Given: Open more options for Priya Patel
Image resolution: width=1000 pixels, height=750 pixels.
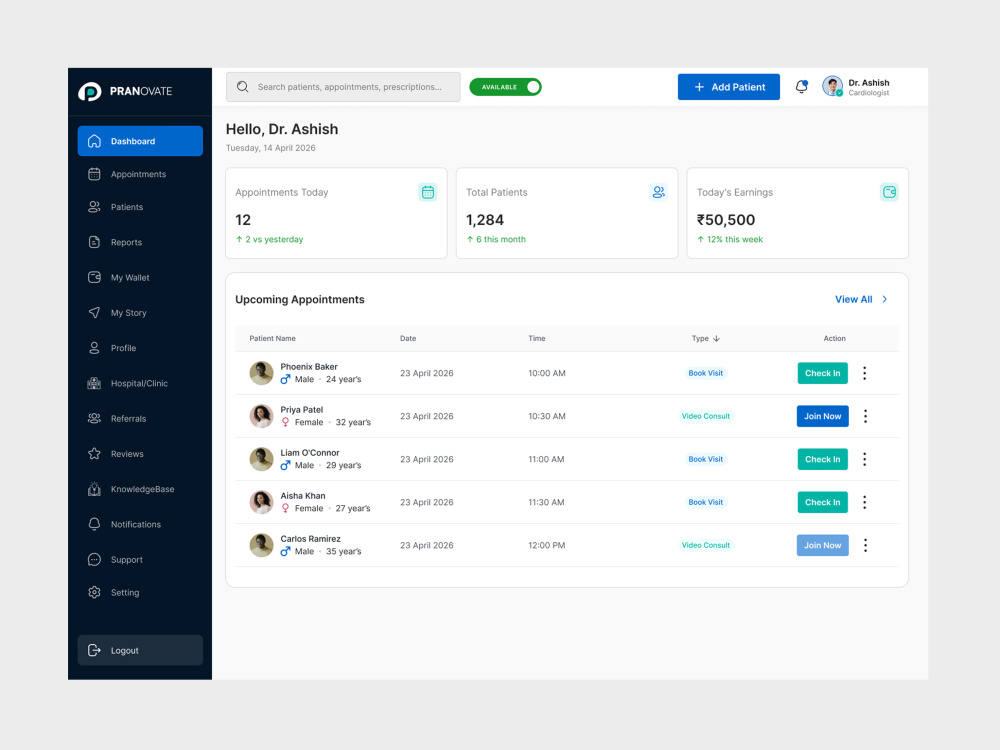Looking at the screenshot, I should click(865, 416).
